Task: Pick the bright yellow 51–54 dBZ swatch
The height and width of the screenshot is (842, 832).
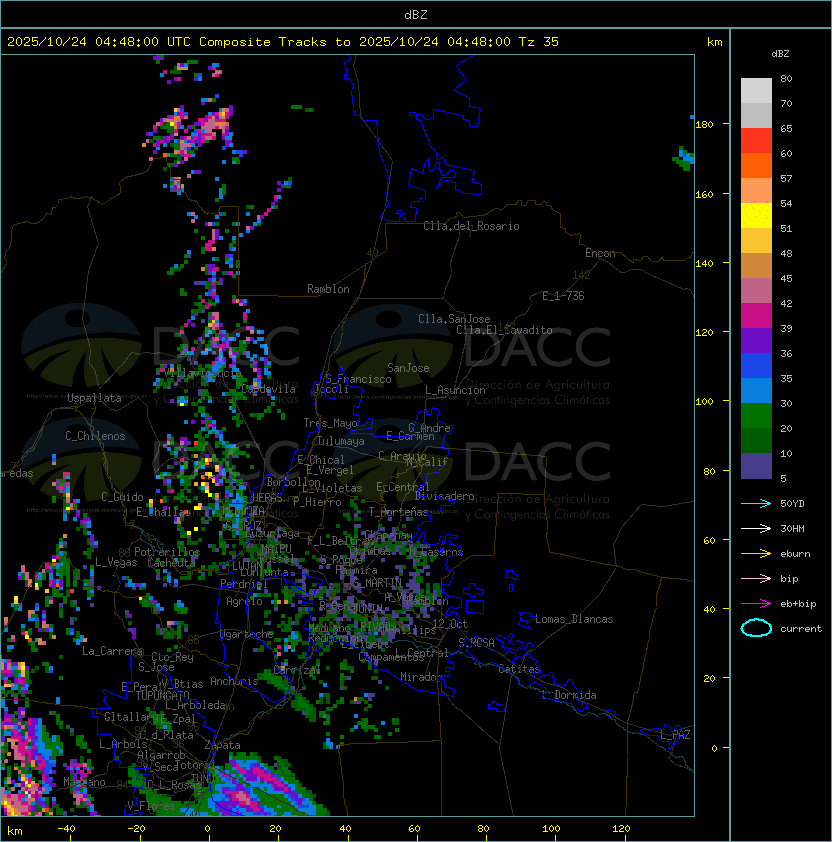Action: (756, 216)
